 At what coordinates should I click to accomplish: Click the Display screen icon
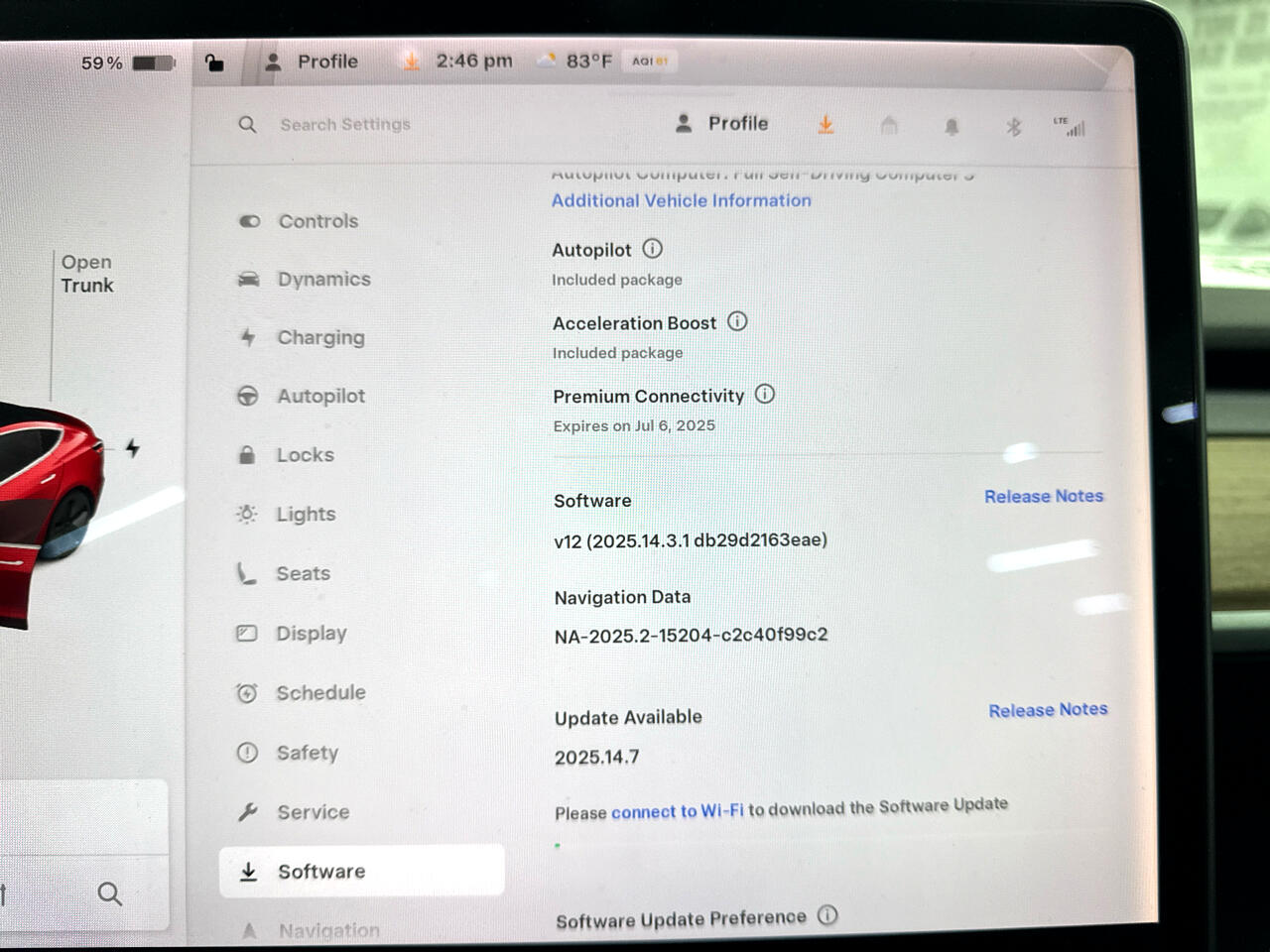pyautogui.click(x=247, y=633)
